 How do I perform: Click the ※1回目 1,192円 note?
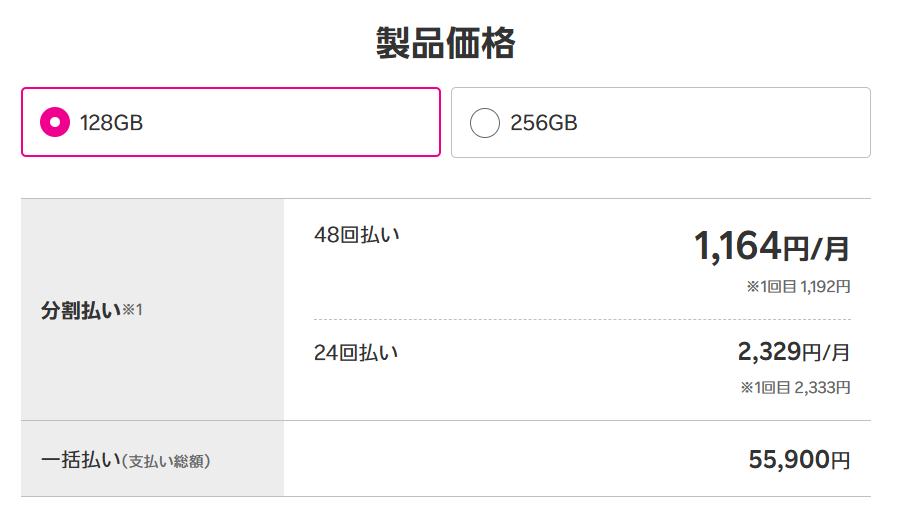tap(797, 287)
